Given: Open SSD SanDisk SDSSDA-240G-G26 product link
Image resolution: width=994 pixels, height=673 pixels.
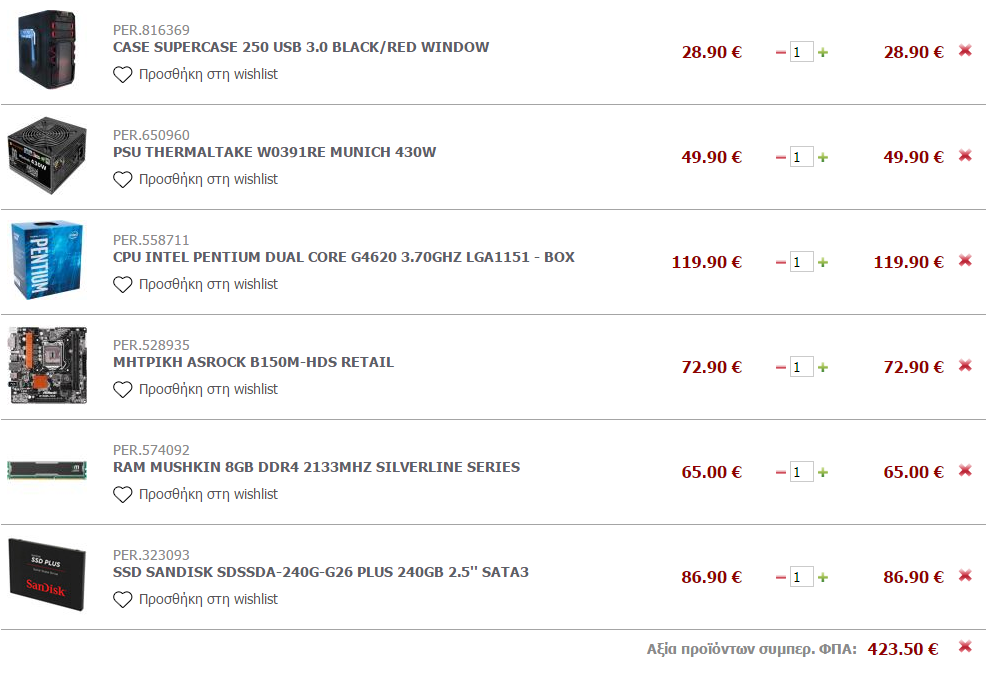Looking at the screenshot, I should point(321,572).
